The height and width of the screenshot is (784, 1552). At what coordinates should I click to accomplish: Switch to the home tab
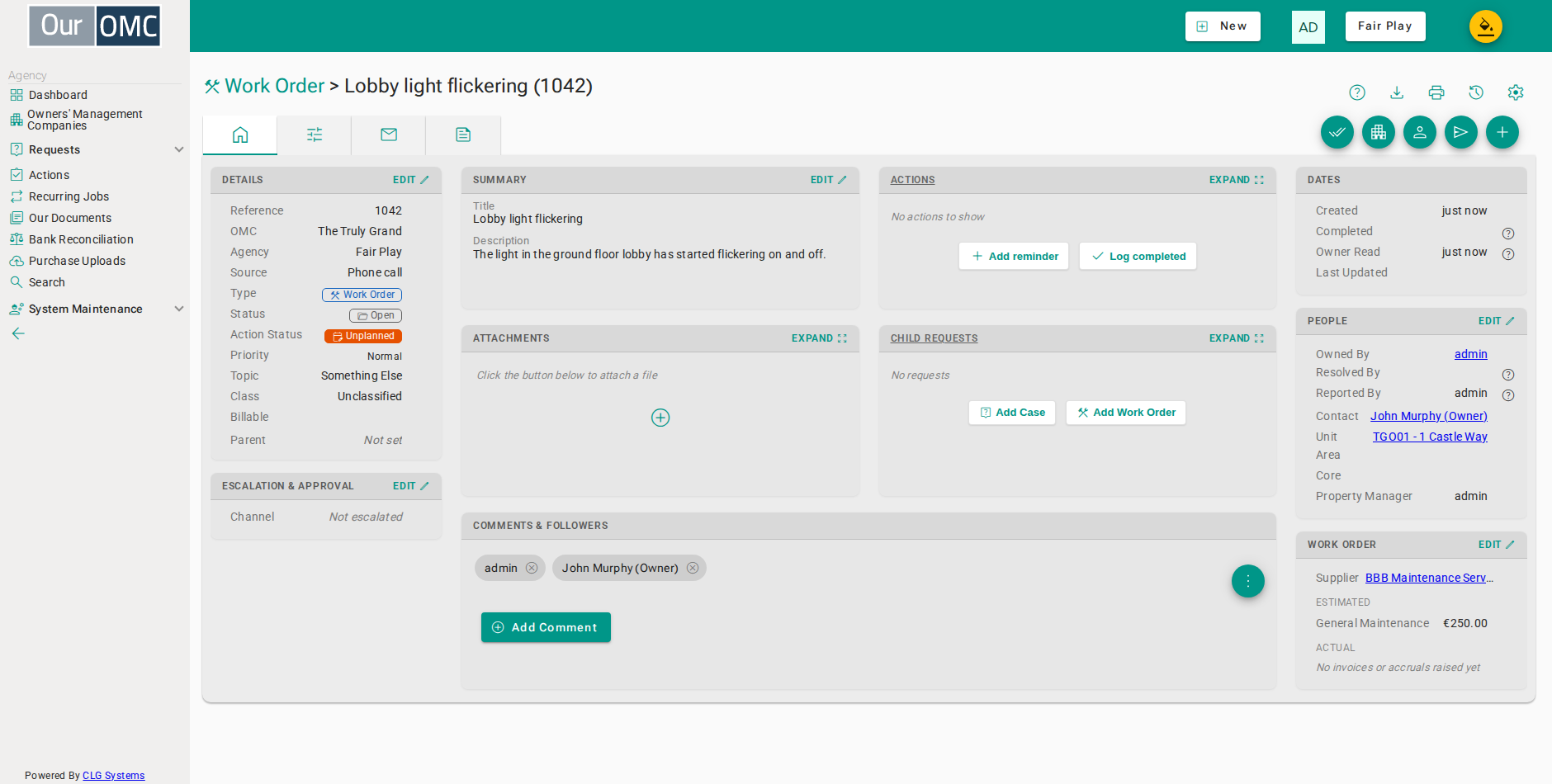240,135
